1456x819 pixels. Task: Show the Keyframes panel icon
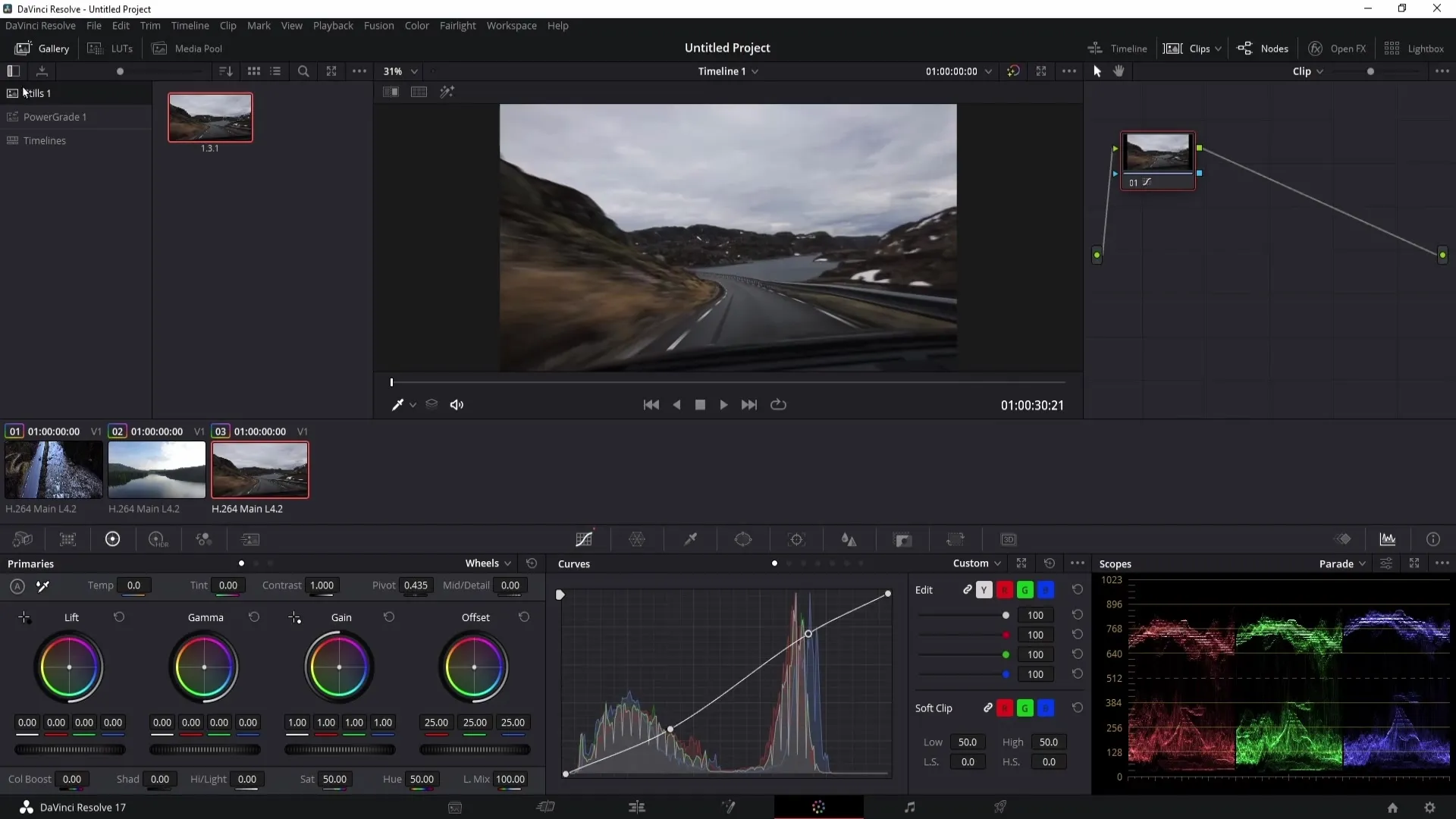point(1343,539)
